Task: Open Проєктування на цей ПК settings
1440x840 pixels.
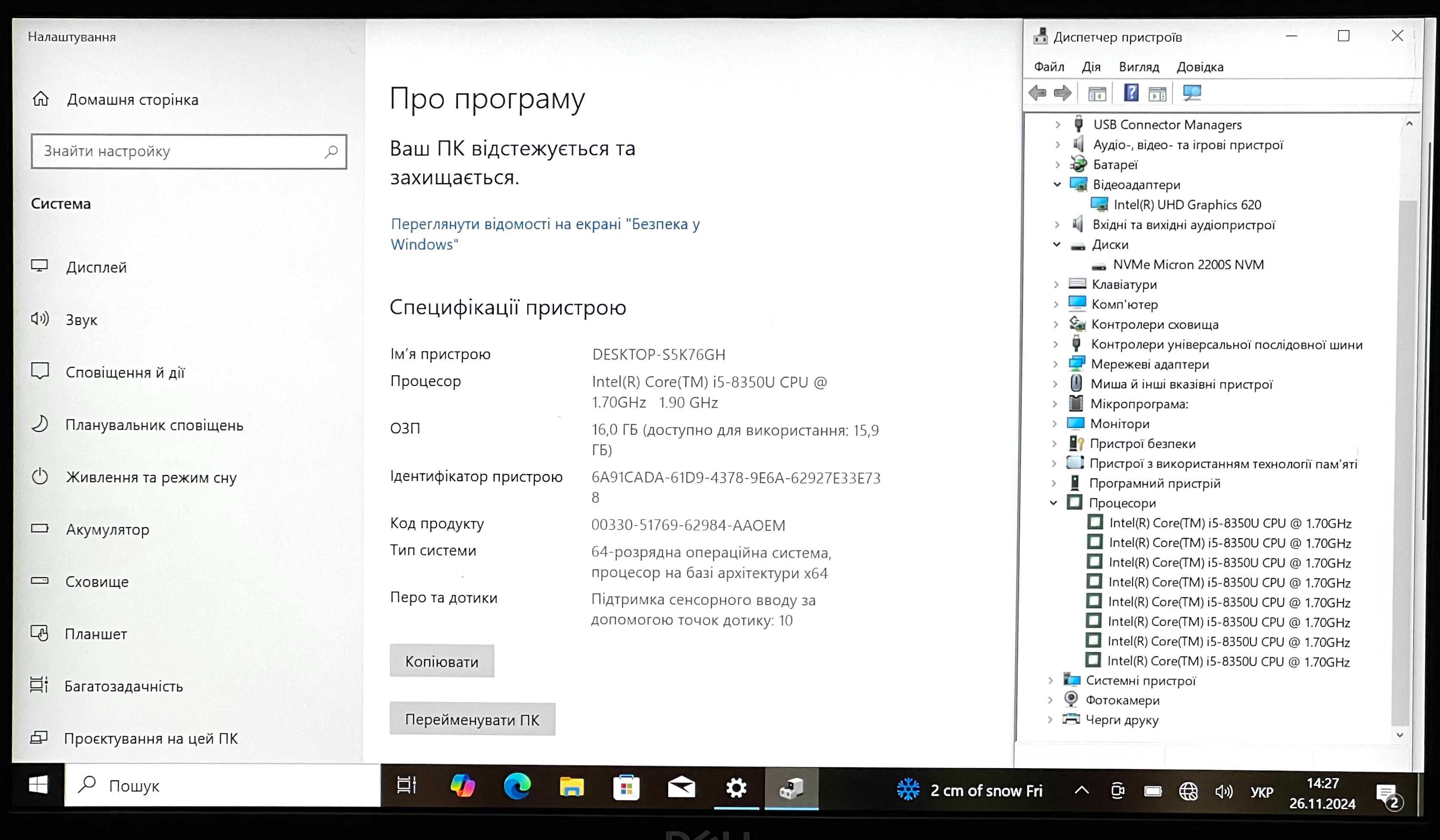Action: pos(150,738)
